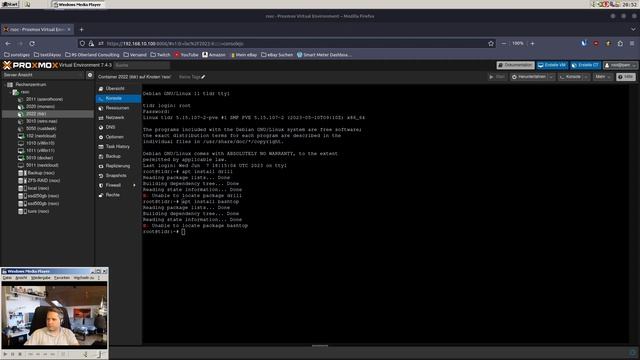Show the Task History panel
This screenshot has width=640, height=360.
[118, 147]
